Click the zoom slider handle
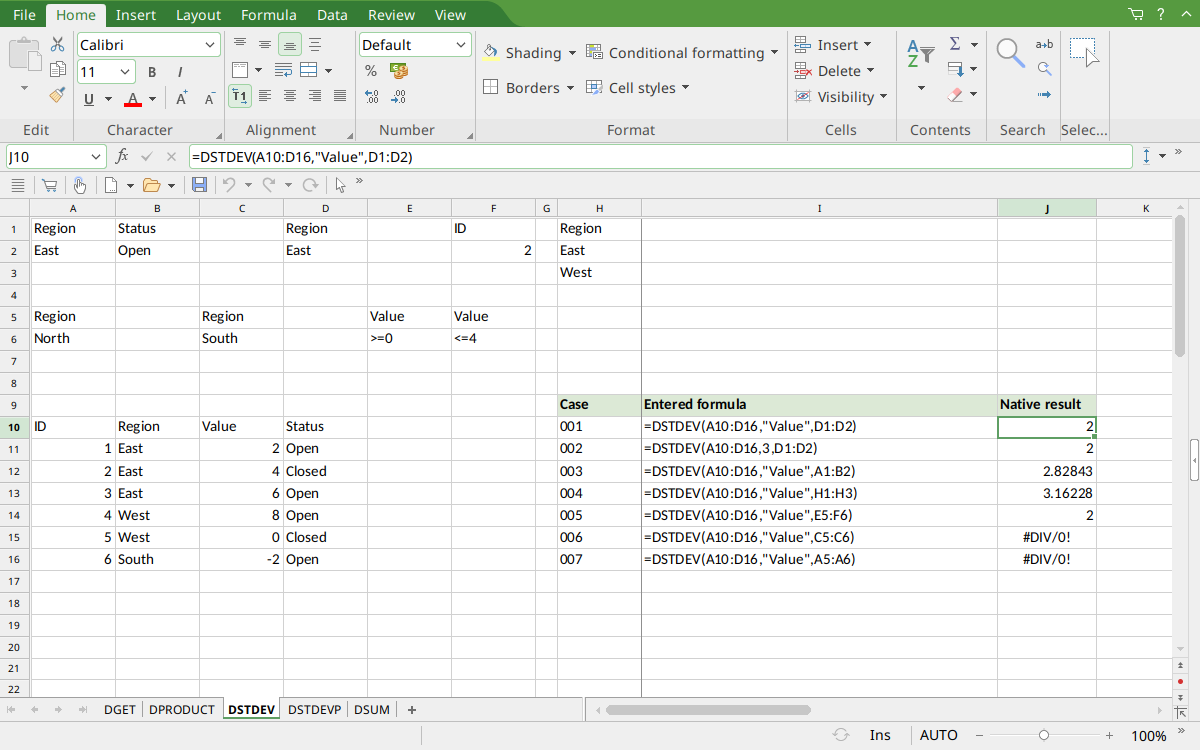 tap(1043, 735)
